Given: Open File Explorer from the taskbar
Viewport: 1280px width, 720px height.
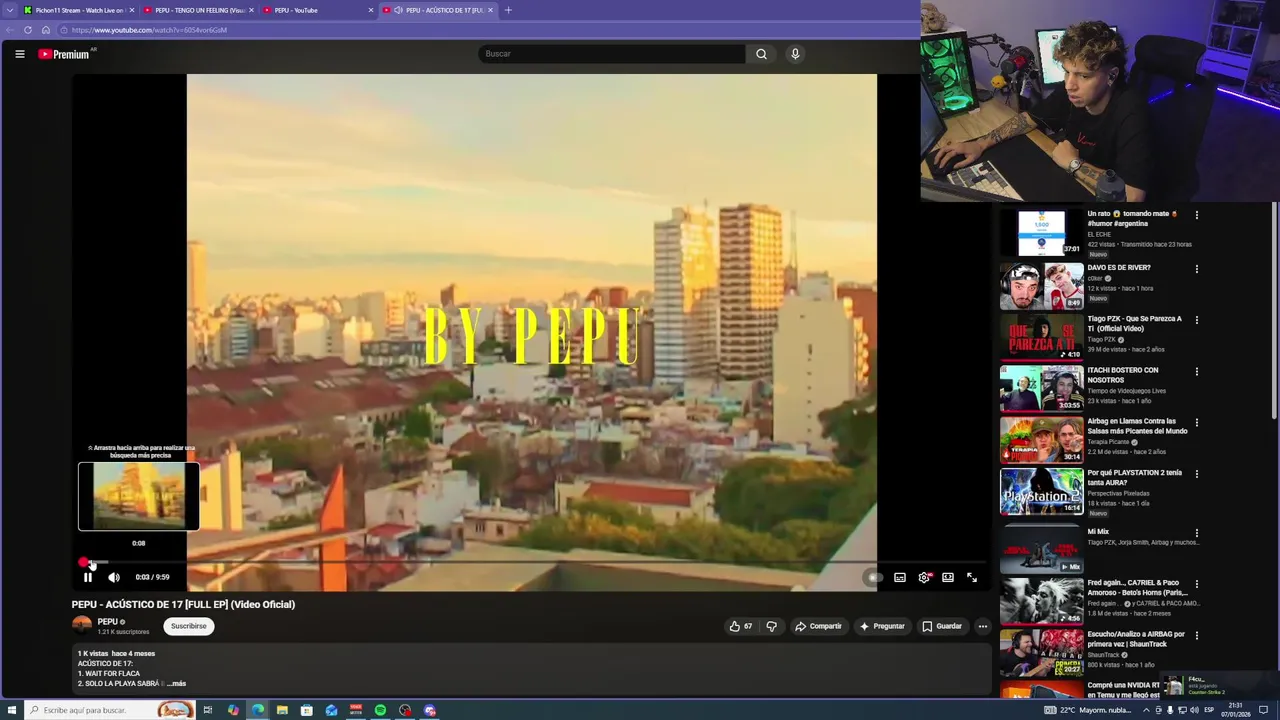Looking at the screenshot, I should coord(282,710).
